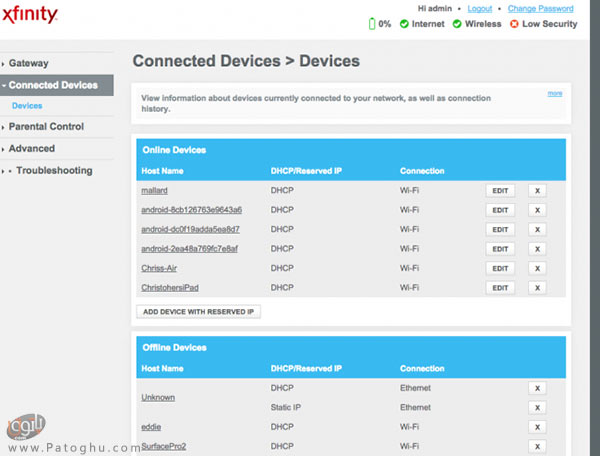The height and width of the screenshot is (456, 600).
Task: Click Add Device With Reserved IP
Action: point(198,312)
